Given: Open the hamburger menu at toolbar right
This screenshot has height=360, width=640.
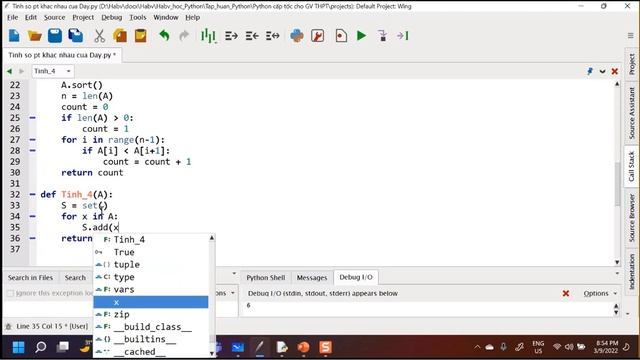Looking at the screenshot, I should tap(631, 36).
